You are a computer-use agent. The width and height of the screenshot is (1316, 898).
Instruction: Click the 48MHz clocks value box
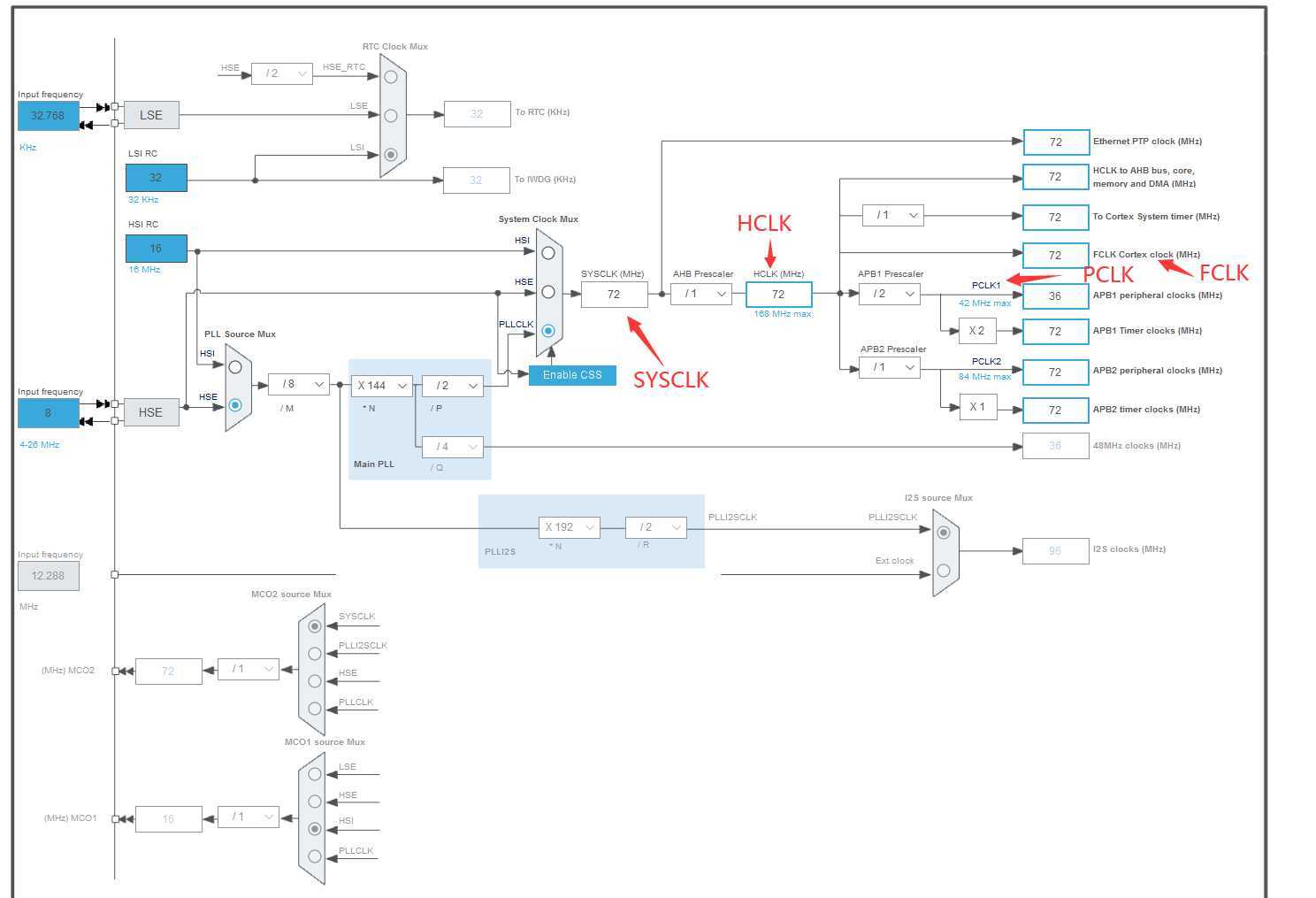[1056, 446]
